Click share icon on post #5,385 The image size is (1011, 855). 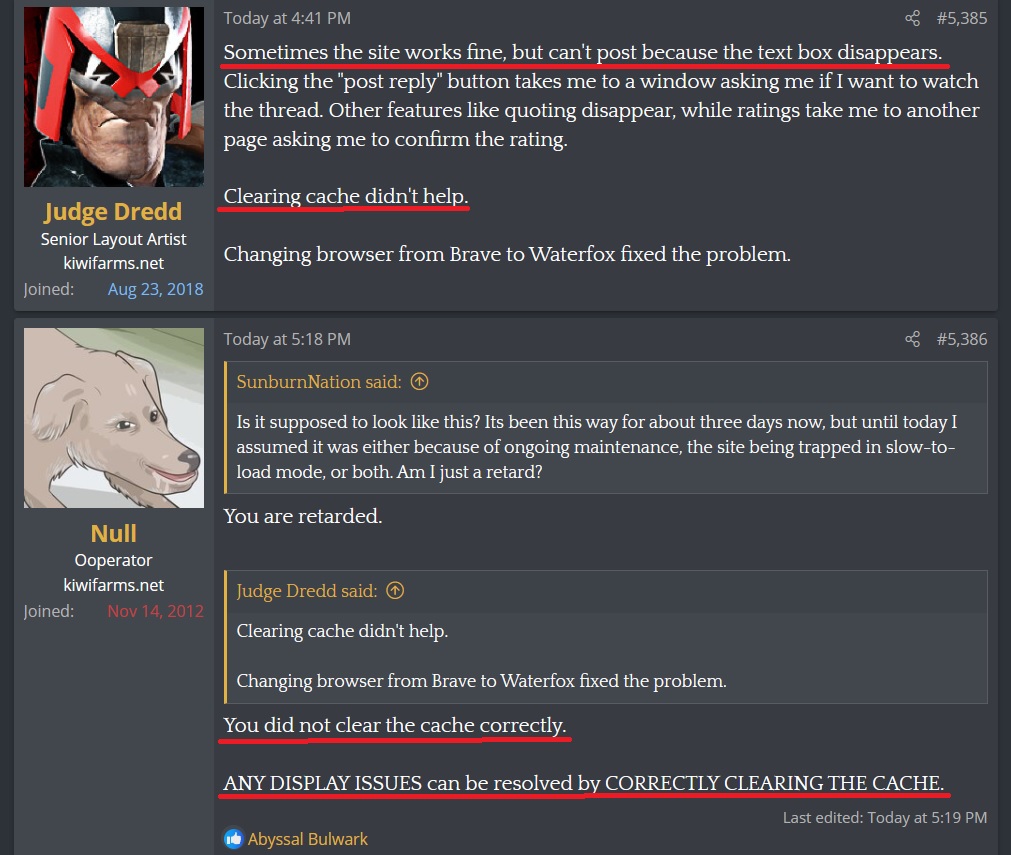pos(912,18)
